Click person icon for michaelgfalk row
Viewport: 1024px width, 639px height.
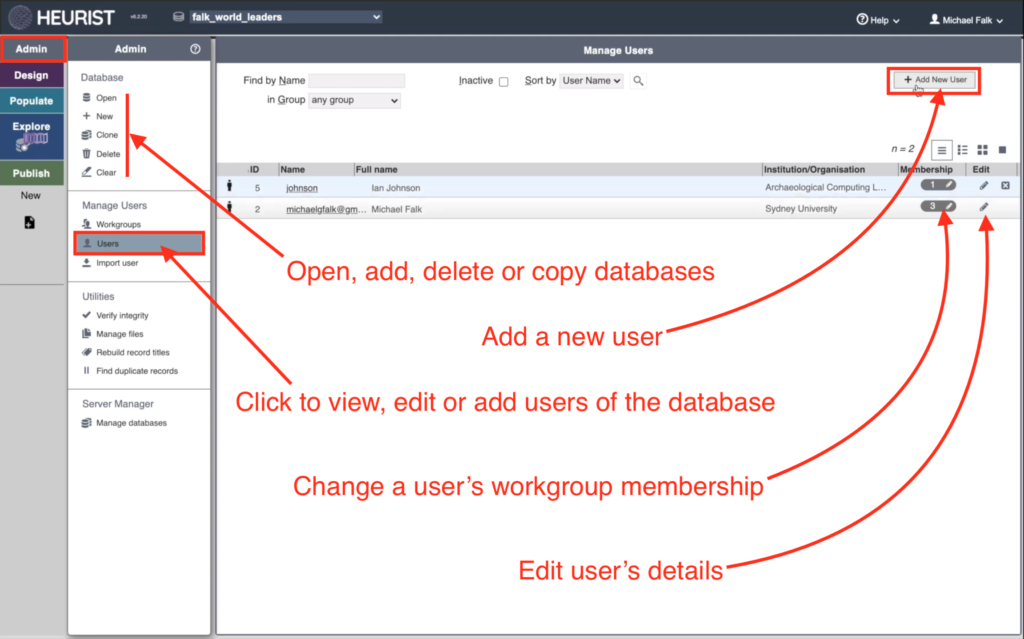229,207
